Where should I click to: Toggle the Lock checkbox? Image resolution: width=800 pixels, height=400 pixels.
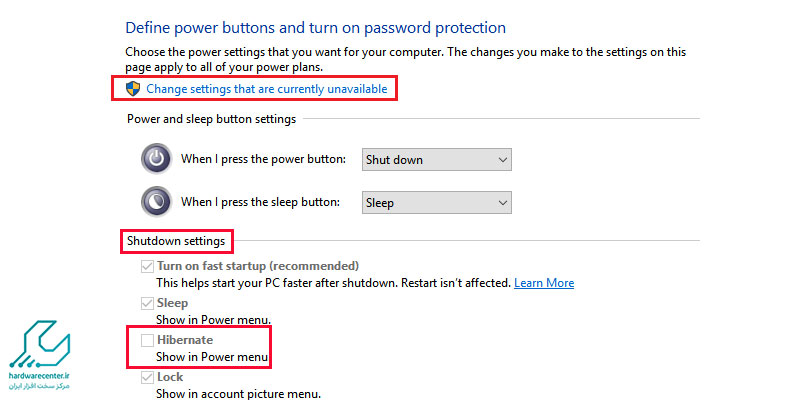[x=147, y=378]
